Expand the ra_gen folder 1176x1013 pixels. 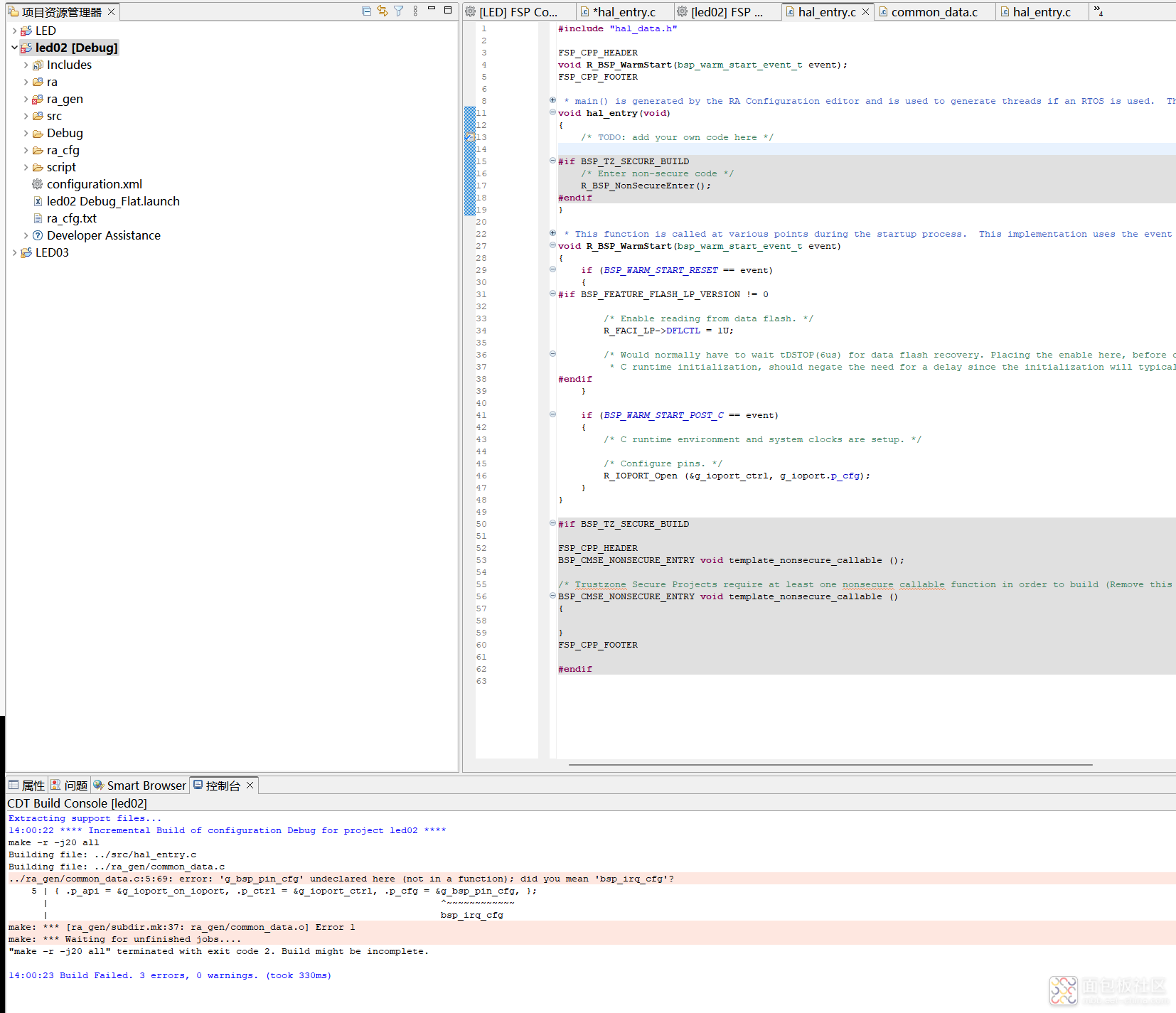click(26, 99)
